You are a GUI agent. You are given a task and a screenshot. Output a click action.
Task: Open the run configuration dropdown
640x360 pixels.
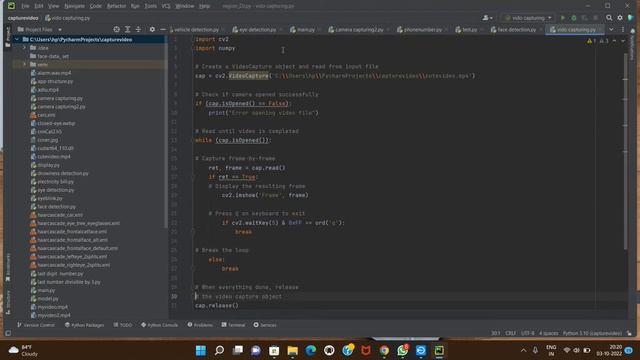click(528, 18)
